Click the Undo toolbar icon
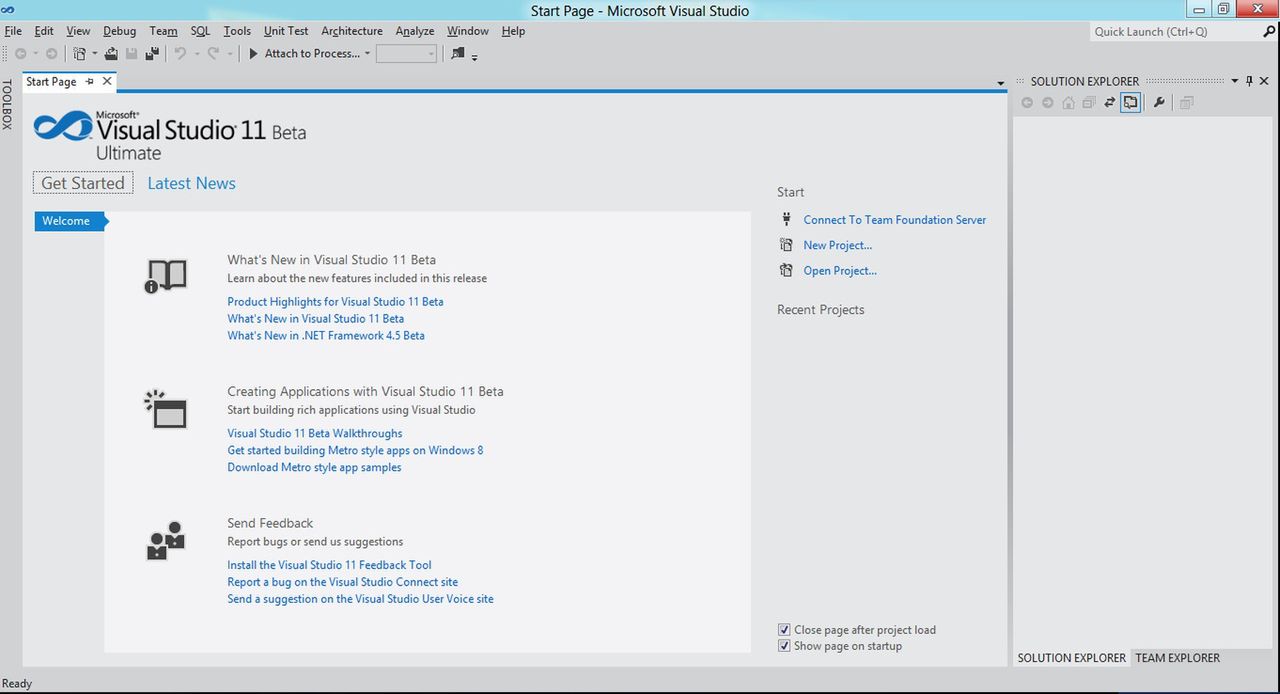Image resolution: width=1280 pixels, height=694 pixels. tap(181, 53)
